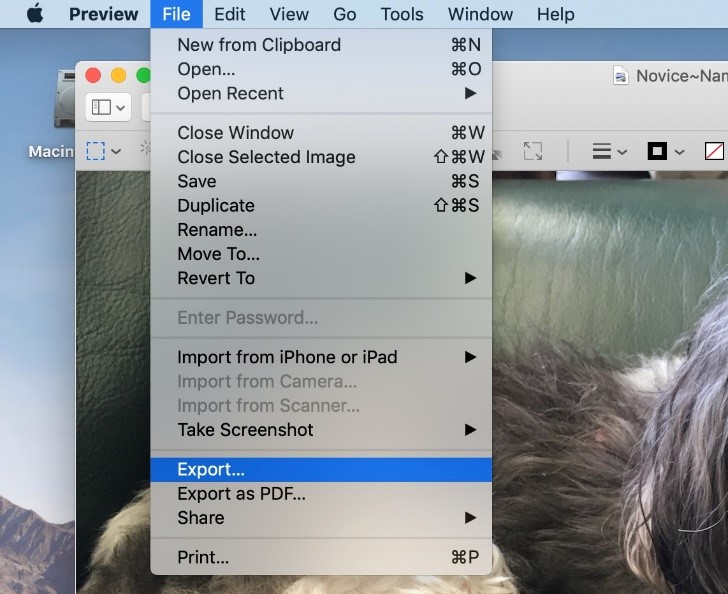The image size is (728, 594).
Task: Click the Novice~Nan window title text
Action: (x=682, y=76)
